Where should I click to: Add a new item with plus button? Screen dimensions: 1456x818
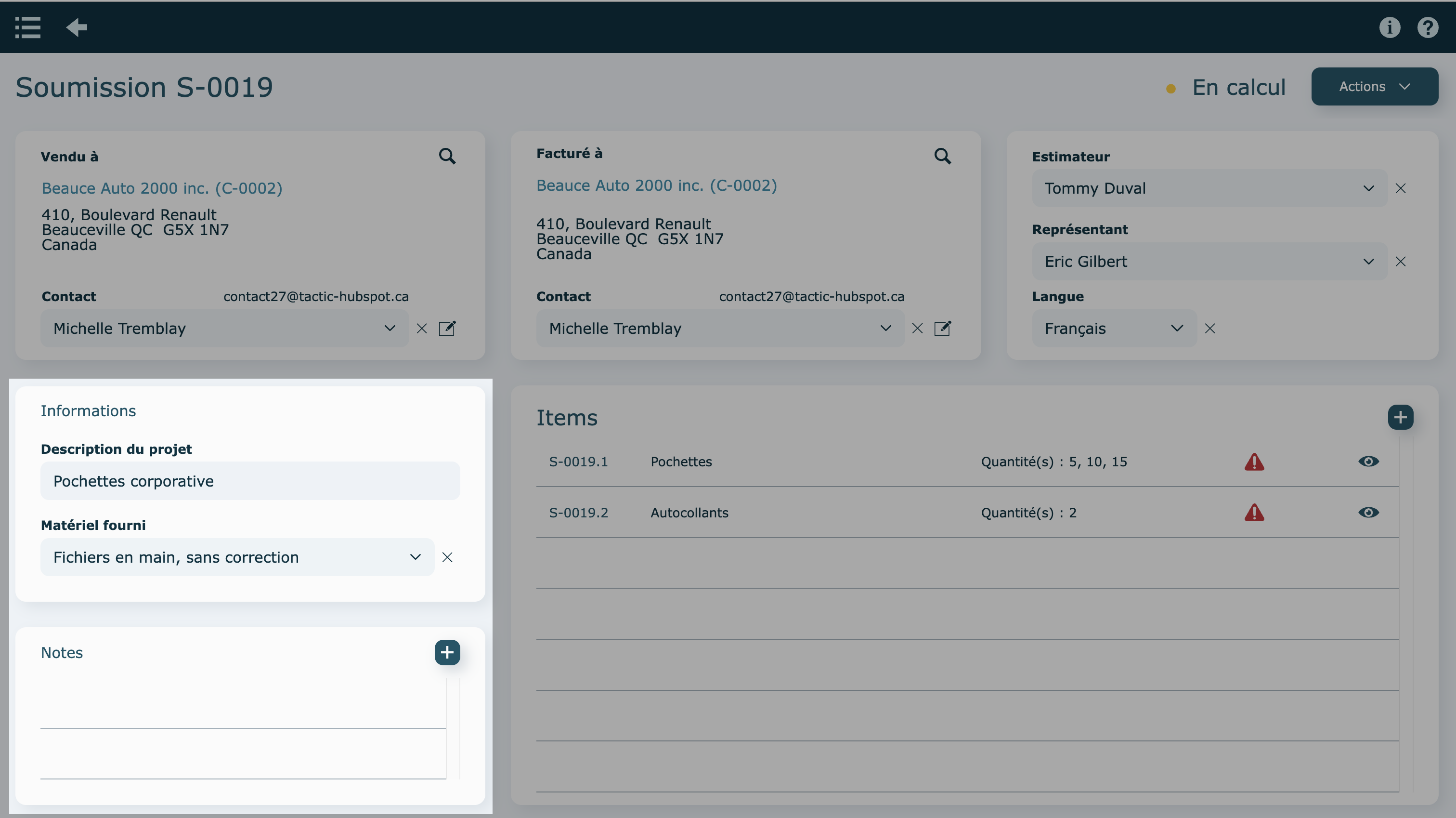pos(1400,418)
